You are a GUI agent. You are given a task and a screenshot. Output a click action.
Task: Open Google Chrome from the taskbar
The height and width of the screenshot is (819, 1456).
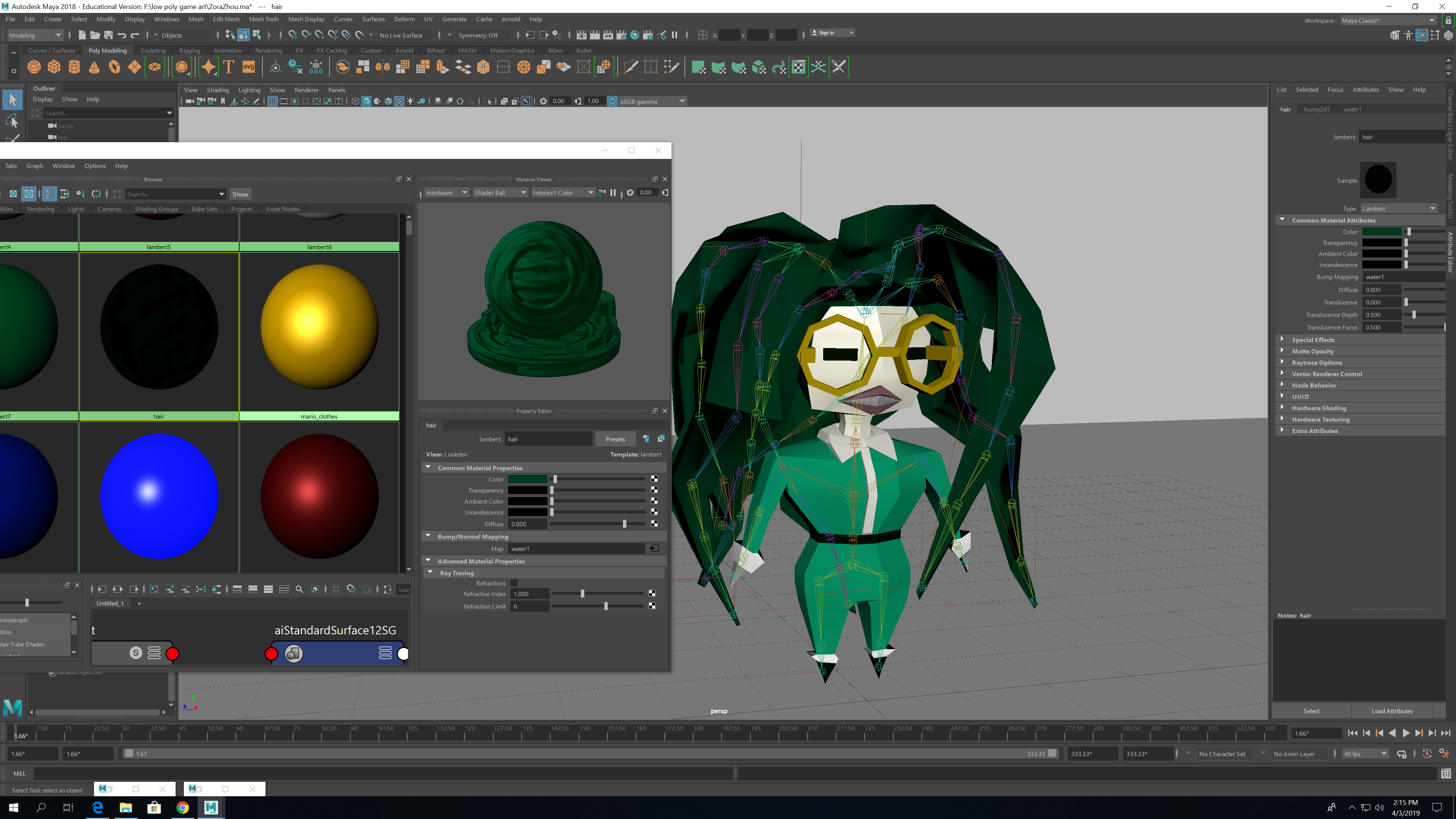click(x=182, y=808)
